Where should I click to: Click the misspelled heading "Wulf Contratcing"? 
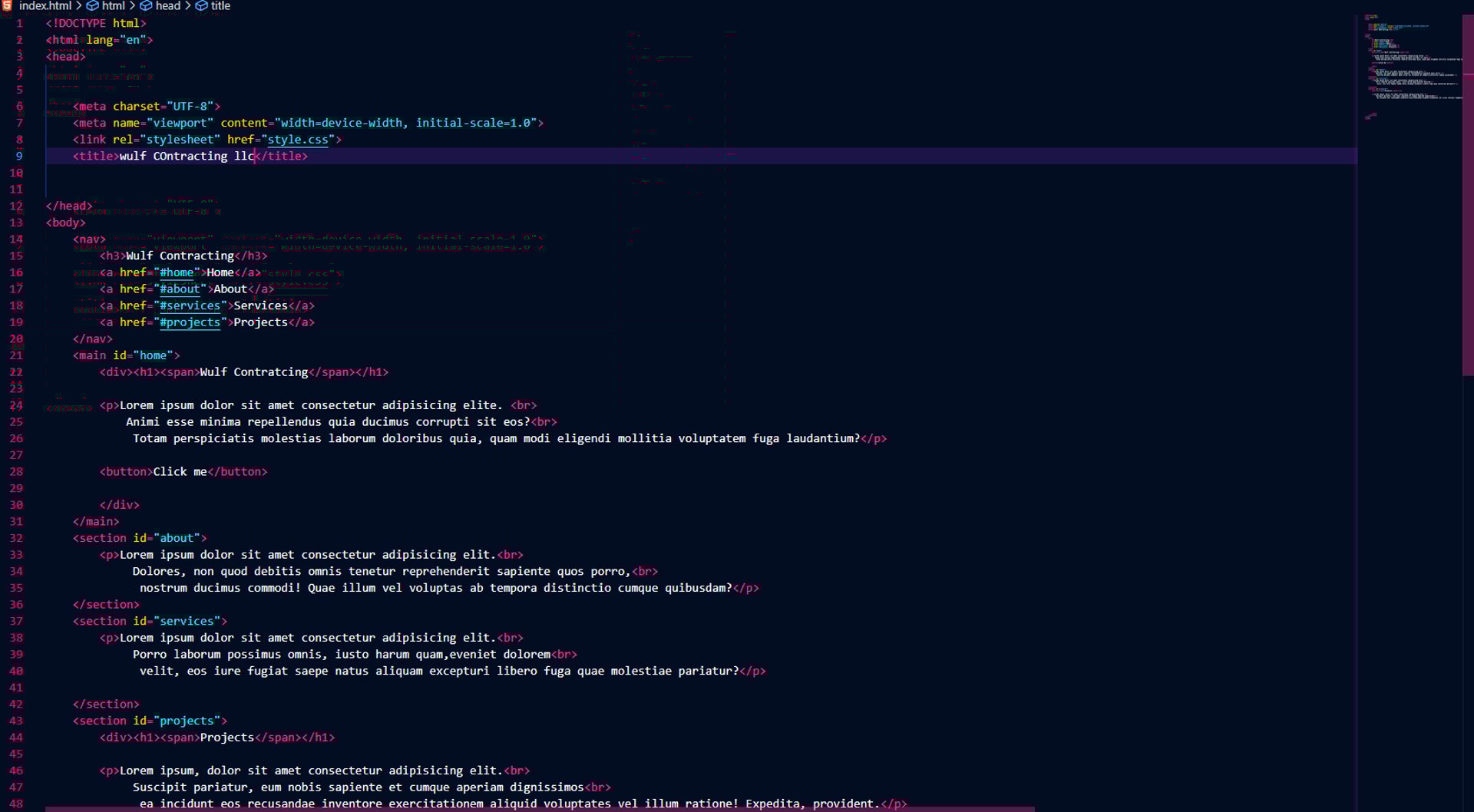click(x=254, y=372)
